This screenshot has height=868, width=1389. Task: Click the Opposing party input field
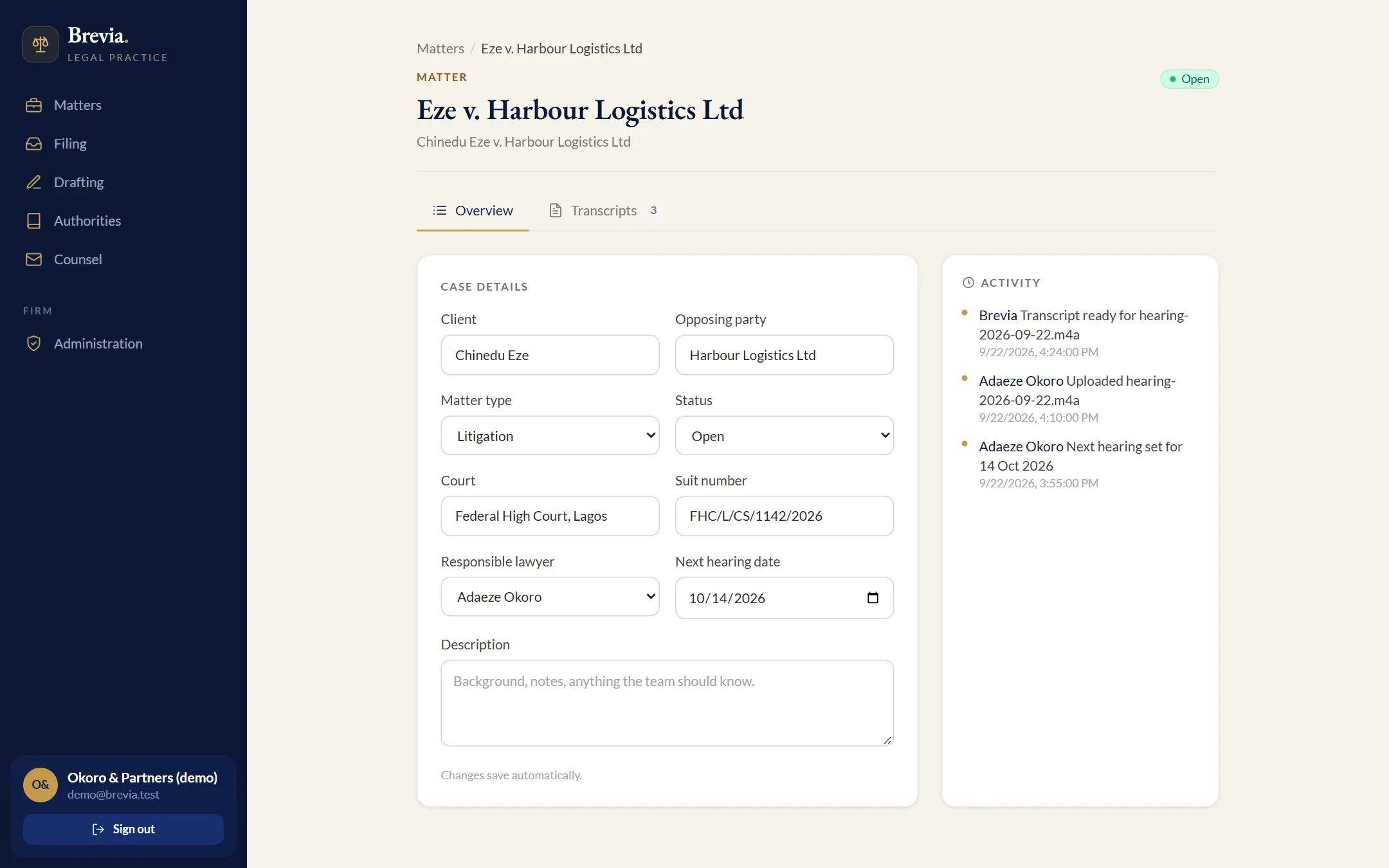[784, 355]
